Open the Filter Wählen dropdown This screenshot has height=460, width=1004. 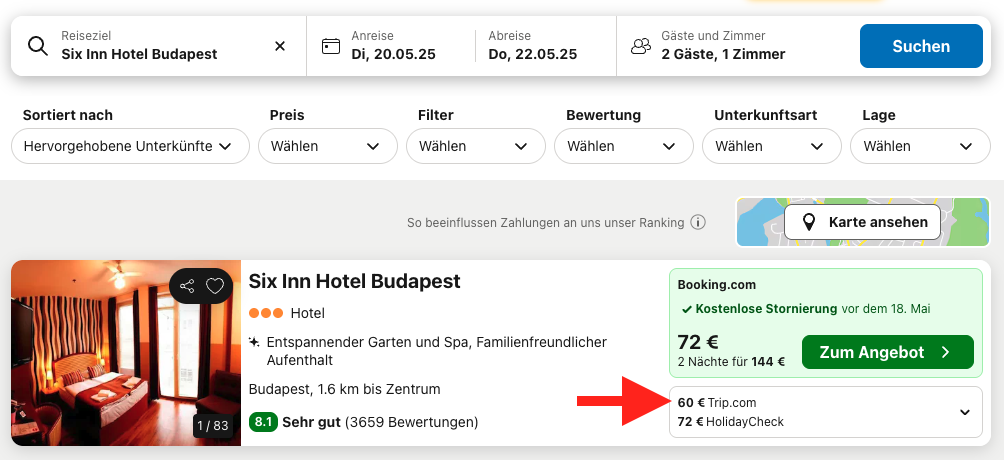click(476, 146)
